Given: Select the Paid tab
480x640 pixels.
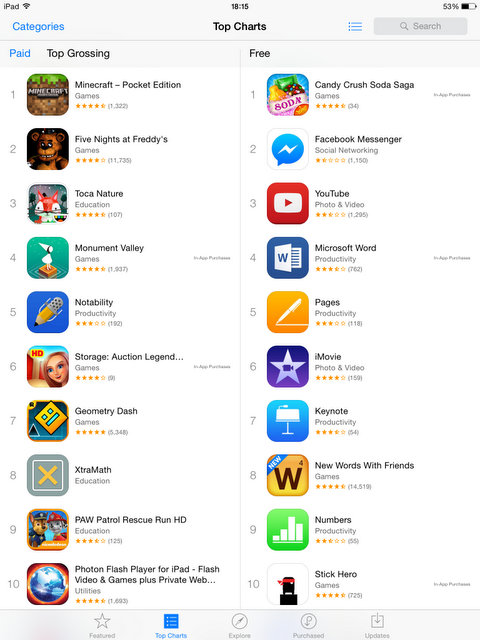Looking at the screenshot, I should click(x=20, y=53).
